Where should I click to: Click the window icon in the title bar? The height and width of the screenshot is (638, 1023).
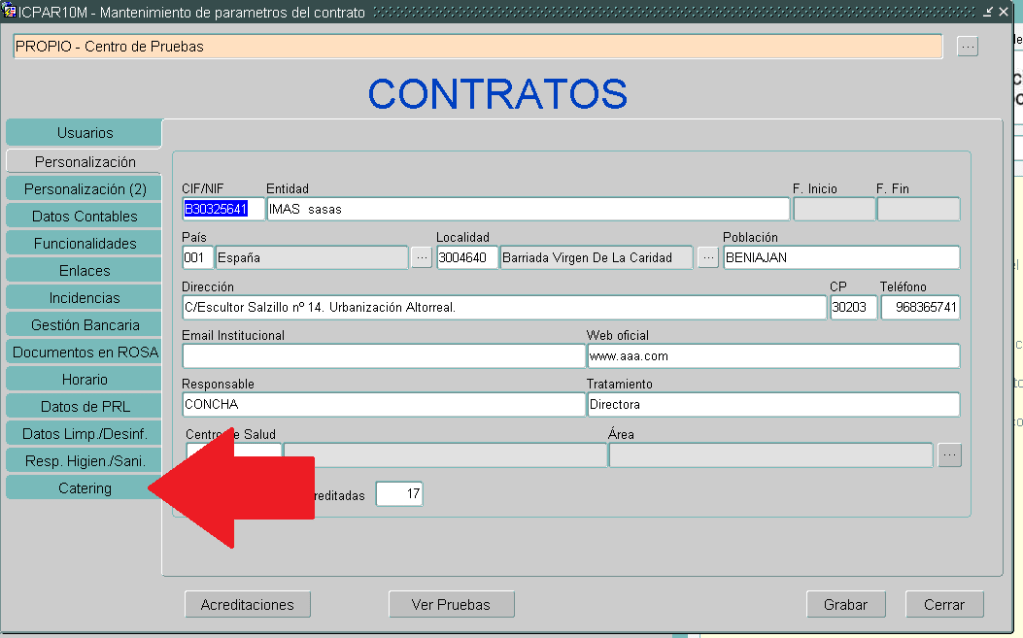10,12
